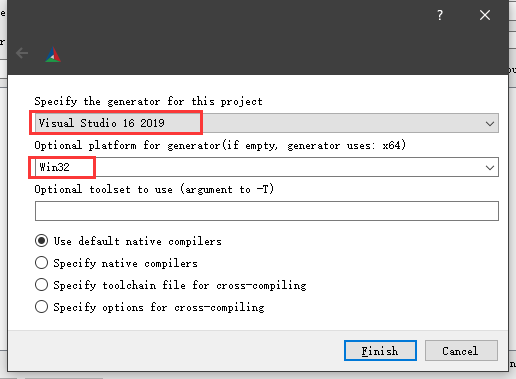
Task: Click into the Win32 platform field
Action: click(x=267, y=167)
